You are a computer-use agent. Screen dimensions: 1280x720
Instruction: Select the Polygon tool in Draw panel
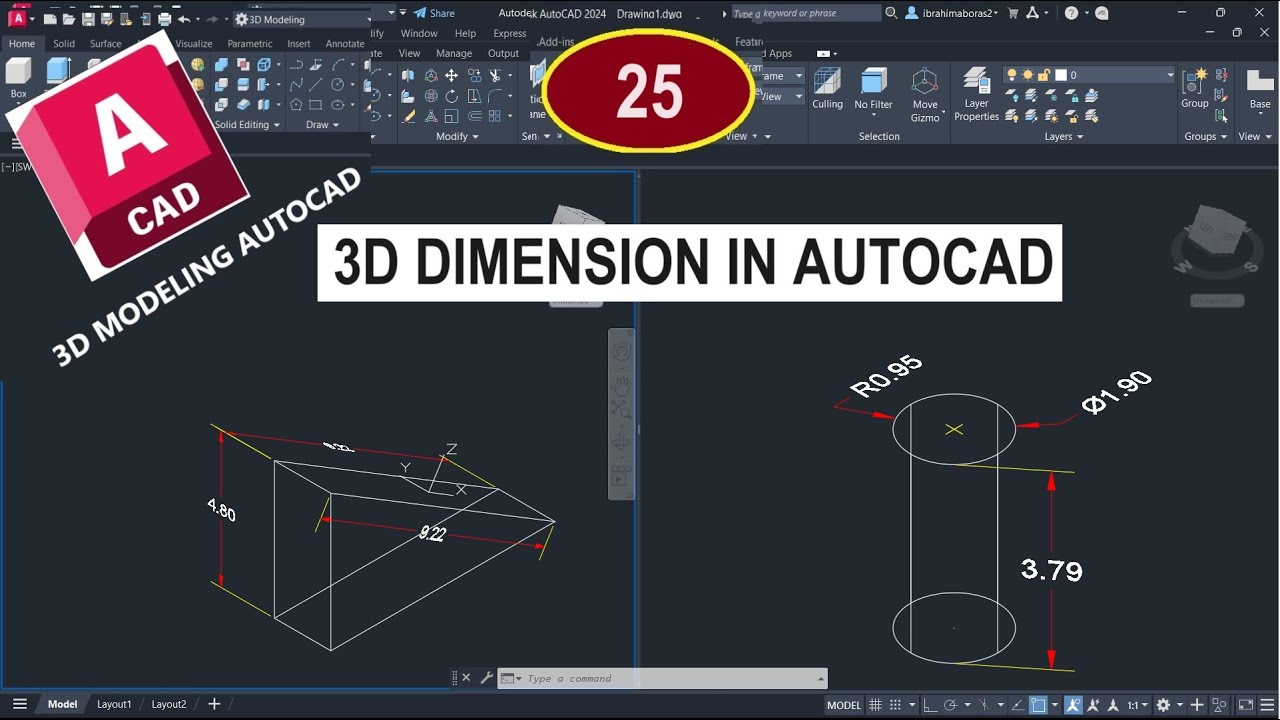point(296,104)
